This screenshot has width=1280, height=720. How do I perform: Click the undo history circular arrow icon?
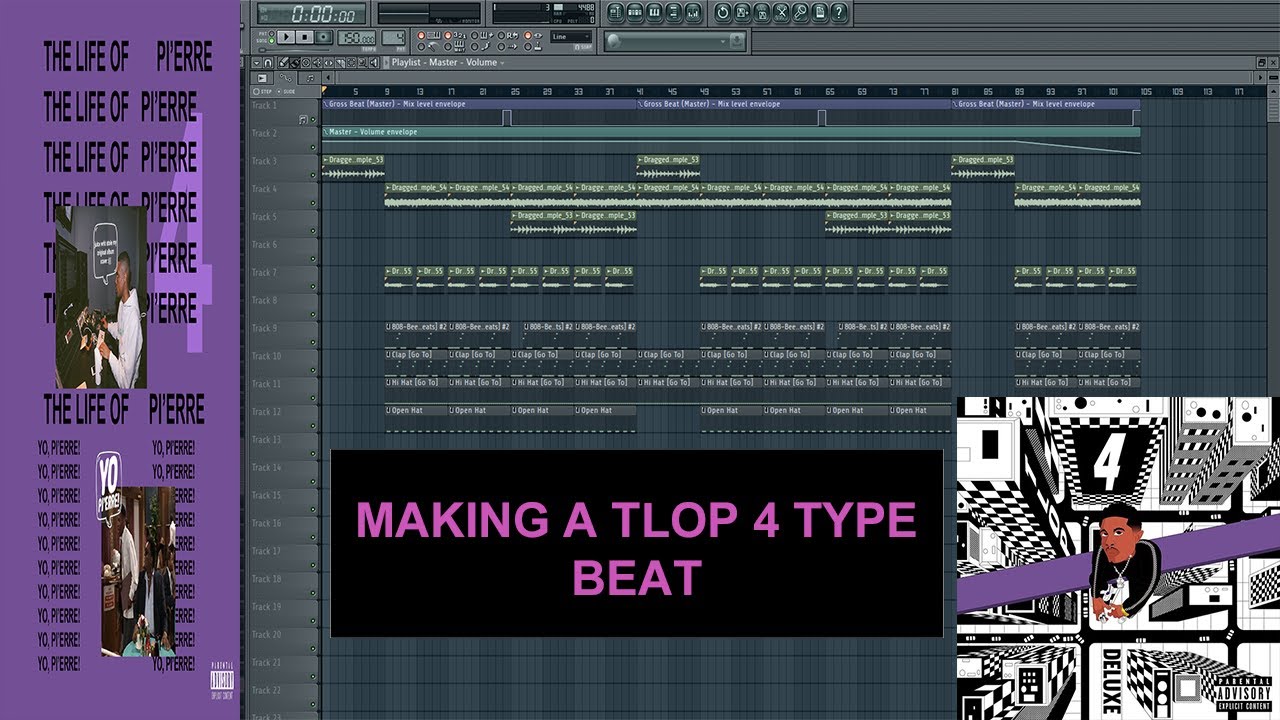click(x=722, y=12)
